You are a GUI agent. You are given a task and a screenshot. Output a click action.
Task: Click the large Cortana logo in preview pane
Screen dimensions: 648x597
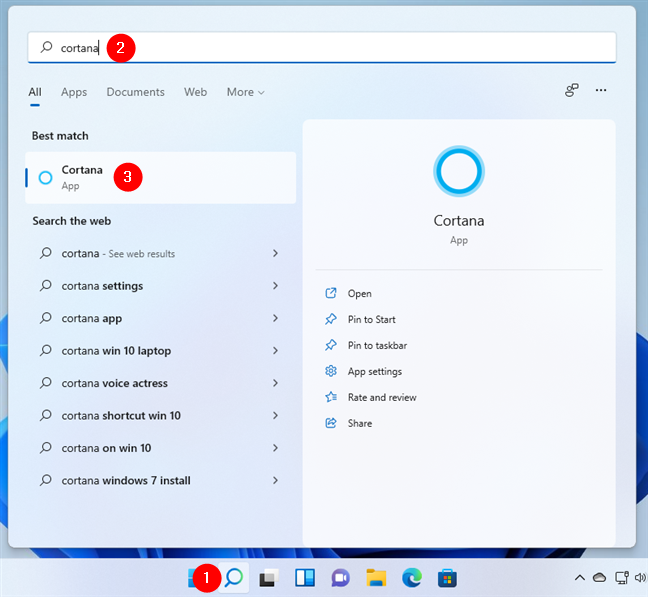point(459,172)
